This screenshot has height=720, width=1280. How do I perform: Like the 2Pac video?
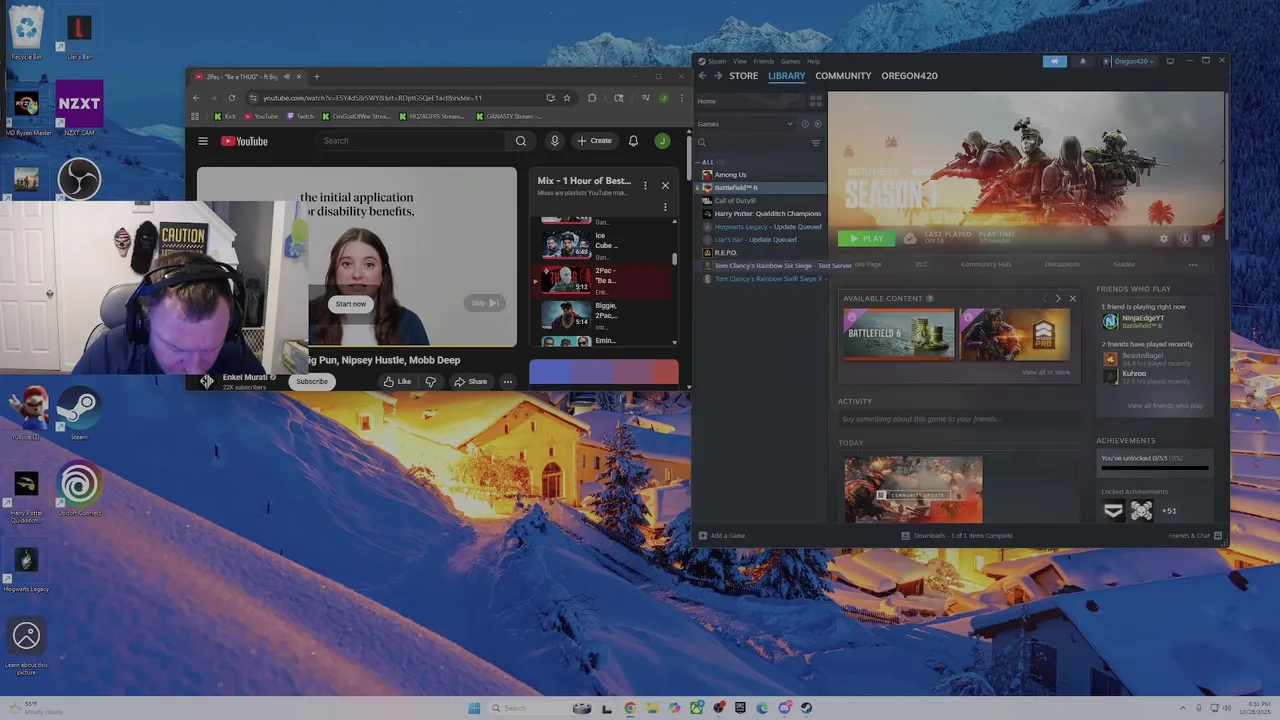coord(398,381)
